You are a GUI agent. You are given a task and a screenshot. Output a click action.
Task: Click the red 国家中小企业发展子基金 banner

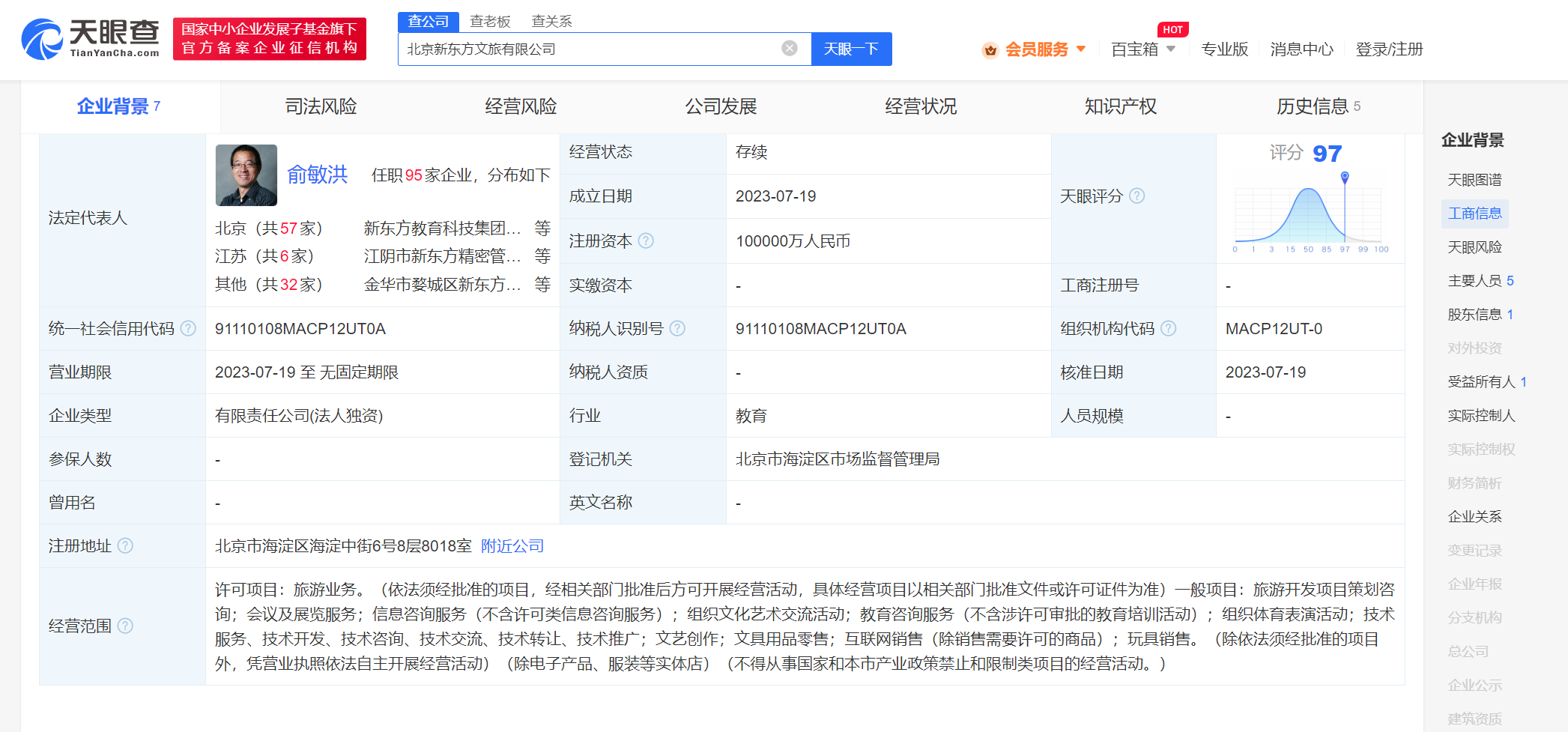tap(270, 39)
